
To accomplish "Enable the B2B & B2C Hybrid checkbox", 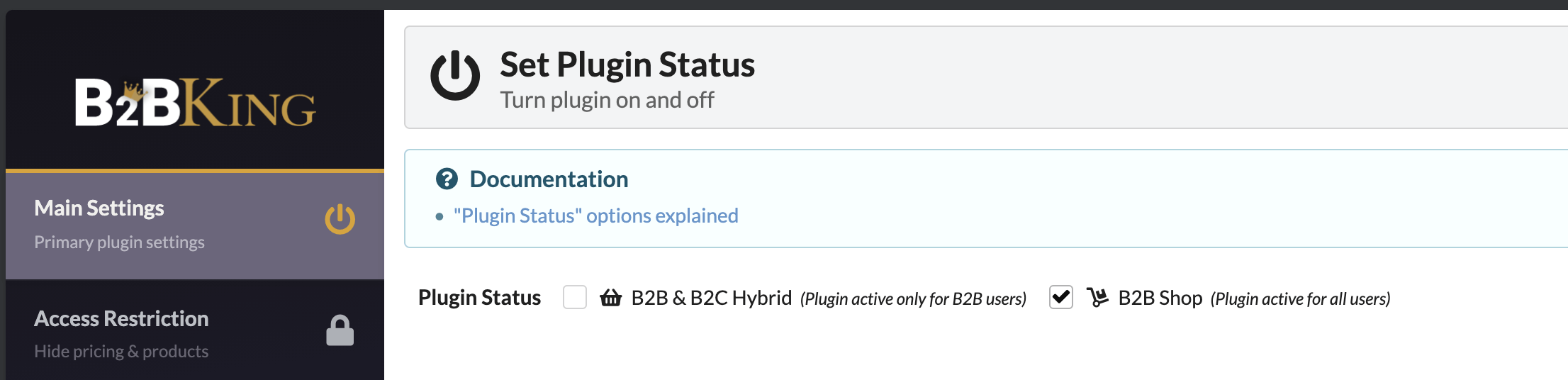I will (575, 297).
